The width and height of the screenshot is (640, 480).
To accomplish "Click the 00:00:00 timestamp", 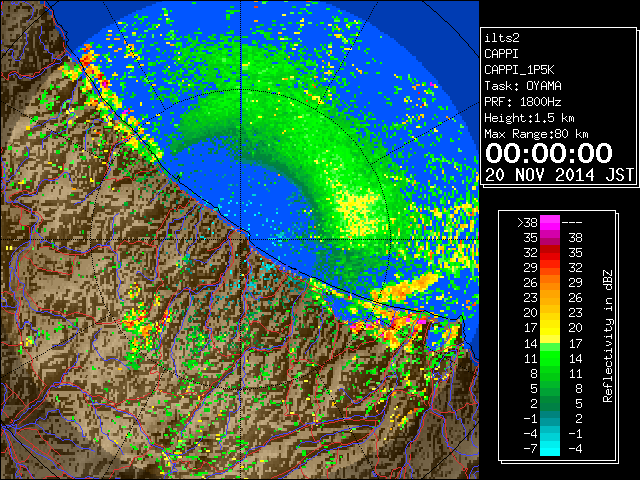I will pos(549,153).
